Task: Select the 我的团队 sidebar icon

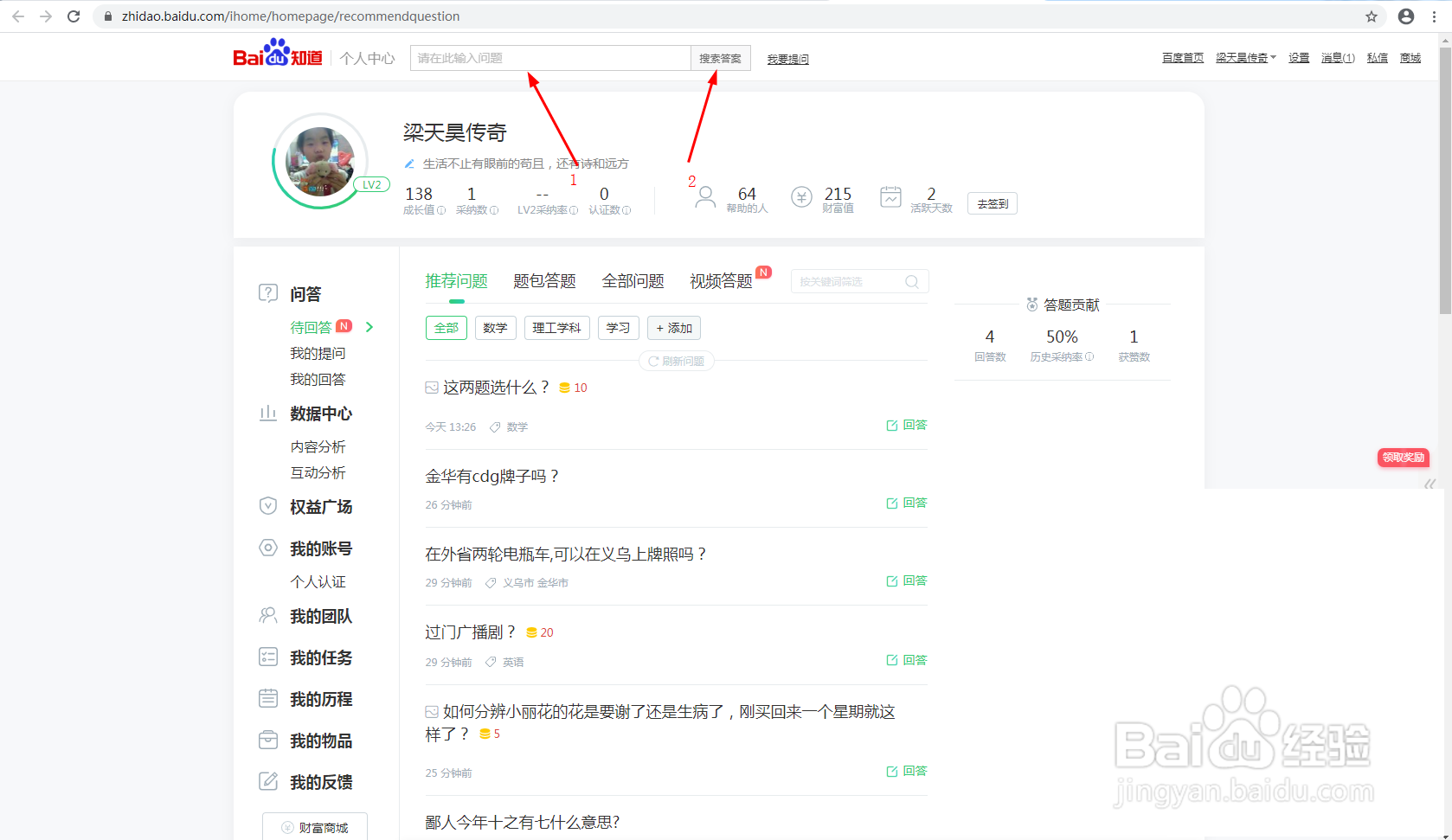Action: pos(268,615)
